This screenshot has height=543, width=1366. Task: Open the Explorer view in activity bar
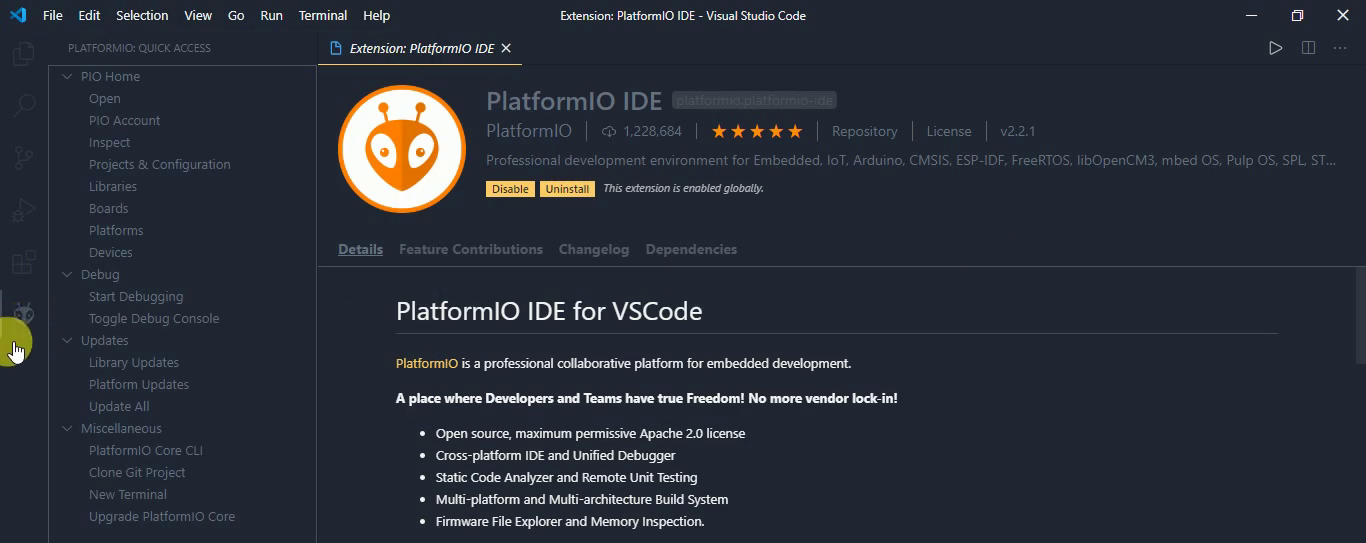coord(23,54)
